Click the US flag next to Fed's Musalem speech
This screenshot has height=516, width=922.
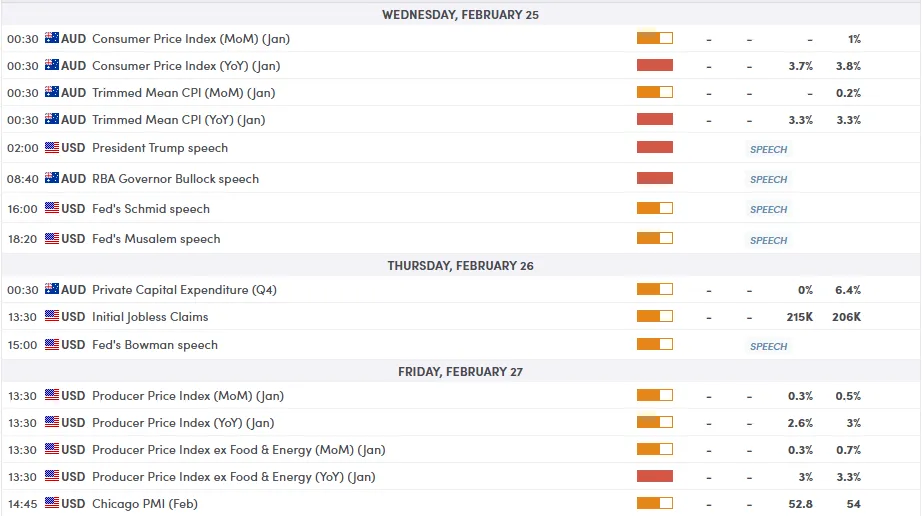click(x=52, y=239)
